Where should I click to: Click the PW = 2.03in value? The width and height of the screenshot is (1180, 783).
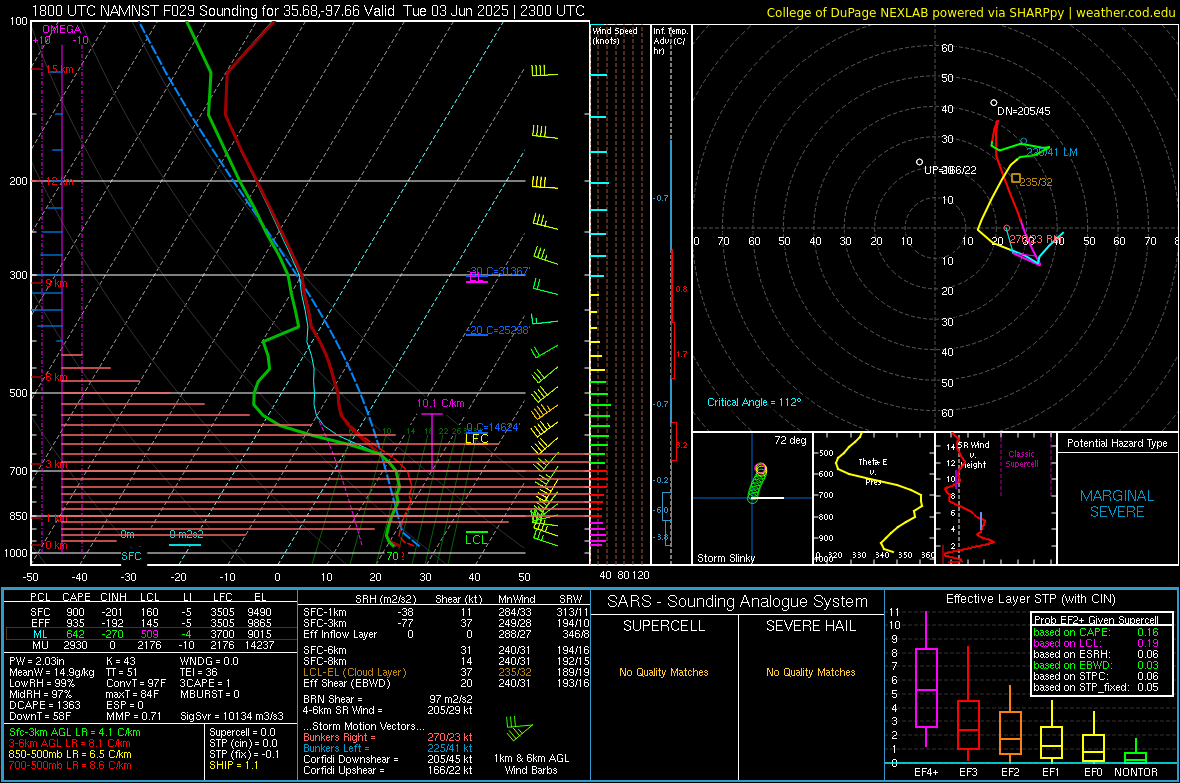click(37, 661)
